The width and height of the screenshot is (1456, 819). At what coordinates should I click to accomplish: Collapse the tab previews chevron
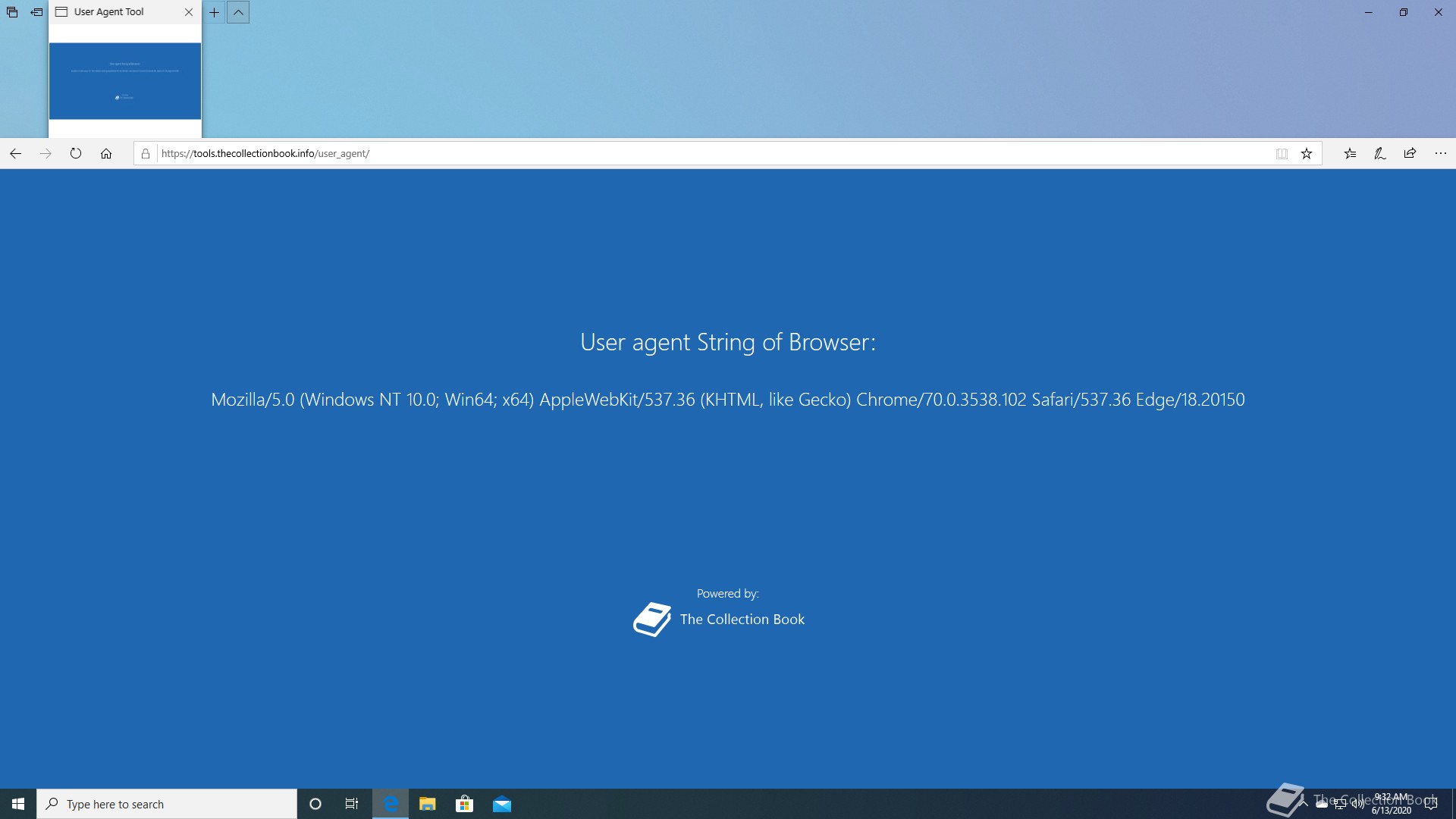click(238, 12)
